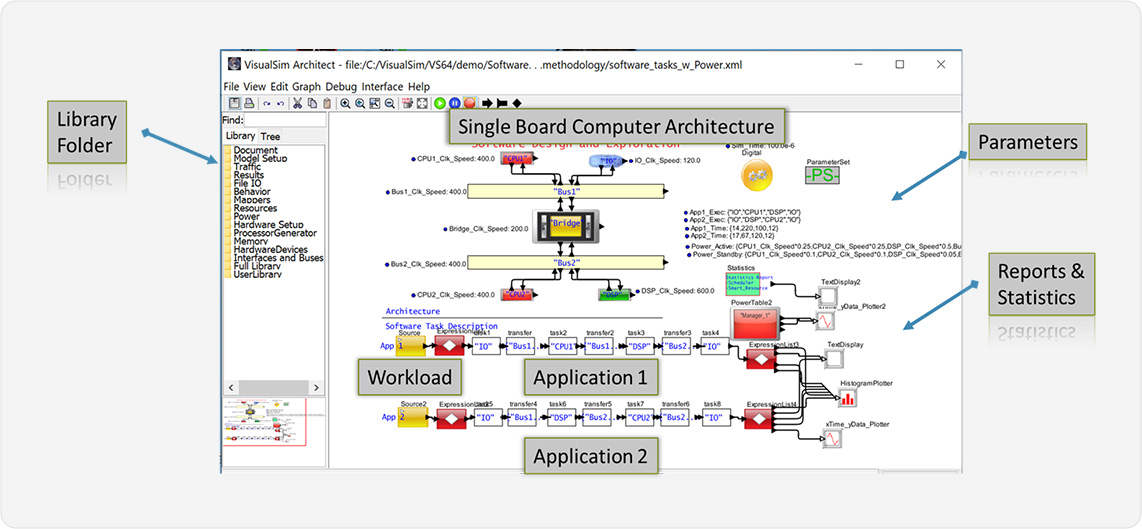Click the Zoom Out magnifier icon
Viewport: 1142px width, 529px height.
[x=390, y=103]
